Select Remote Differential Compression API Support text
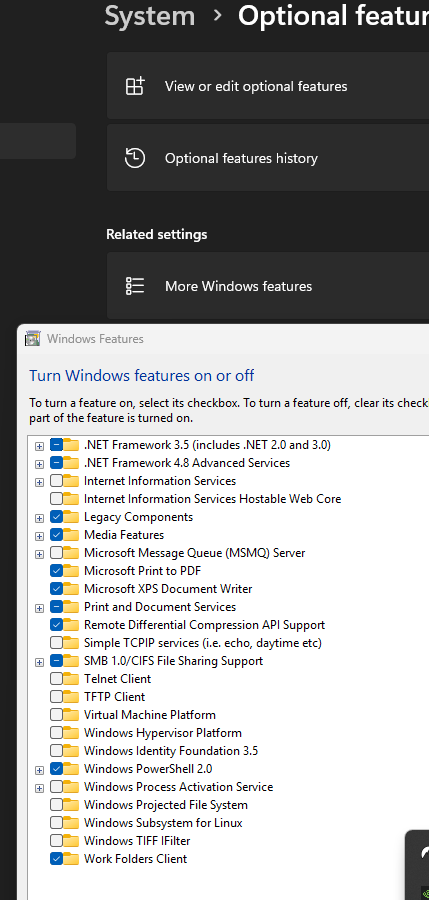429x900 pixels. (x=204, y=625)
